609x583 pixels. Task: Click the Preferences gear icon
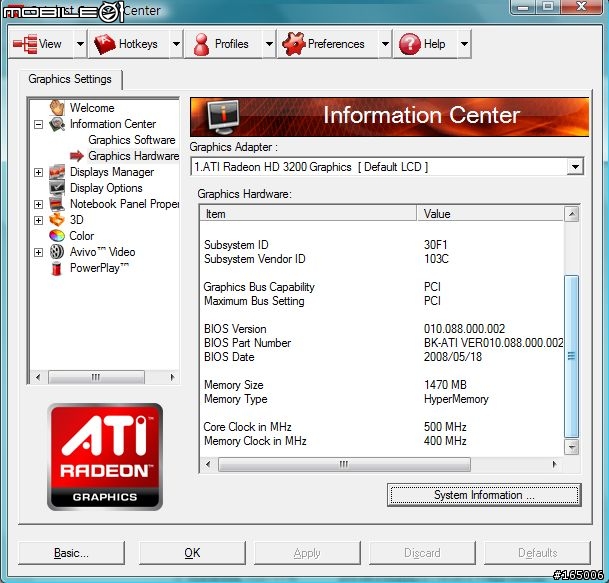(x=294, y=44)
